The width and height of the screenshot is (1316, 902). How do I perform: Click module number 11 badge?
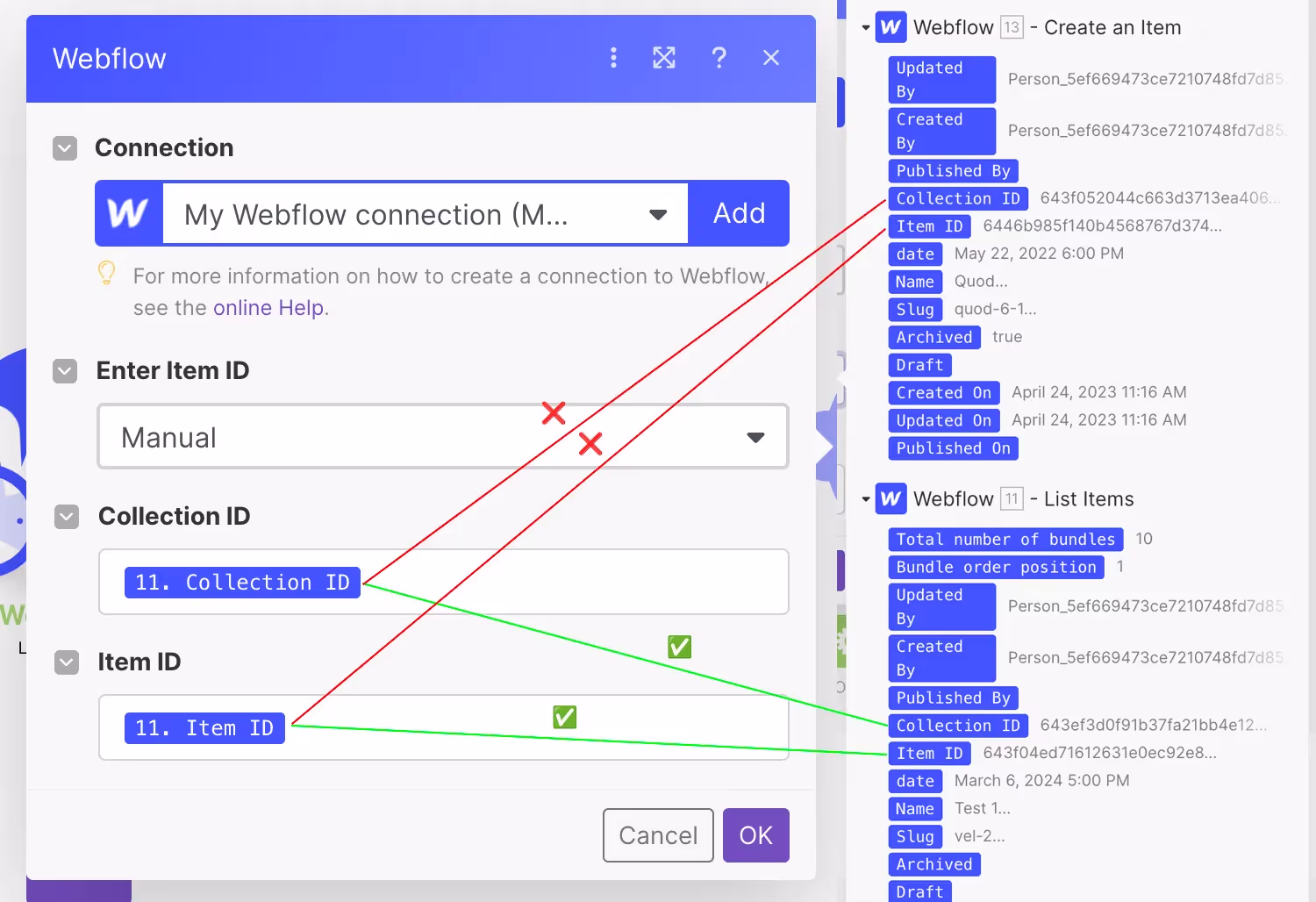(x=1012, y=498)
